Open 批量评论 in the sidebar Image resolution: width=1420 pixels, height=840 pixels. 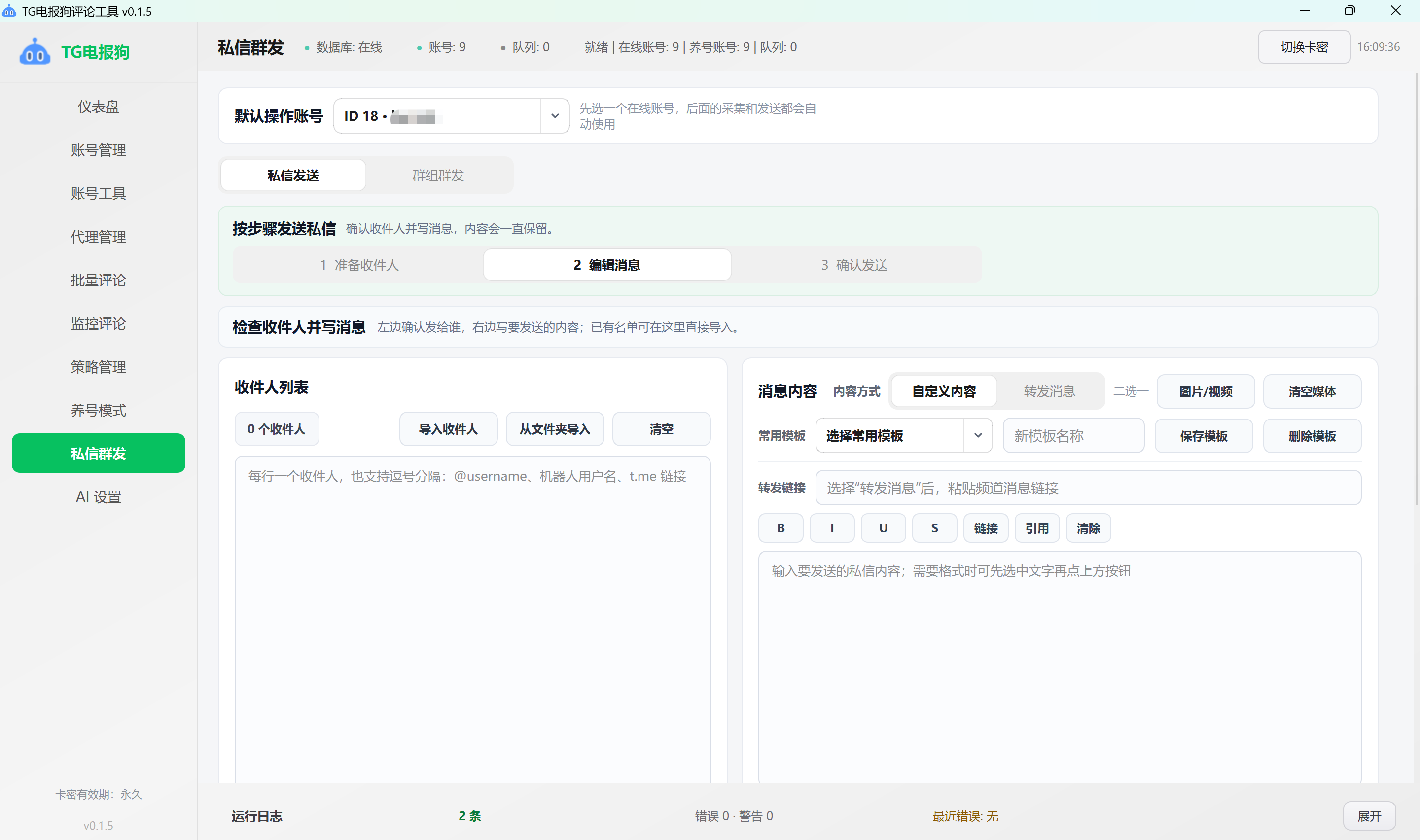pyautogui.click(x=99, y=280)
